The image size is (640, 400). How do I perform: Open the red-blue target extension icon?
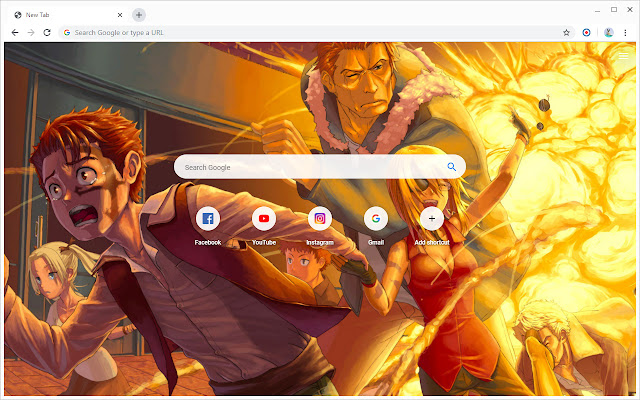point(586,33)
